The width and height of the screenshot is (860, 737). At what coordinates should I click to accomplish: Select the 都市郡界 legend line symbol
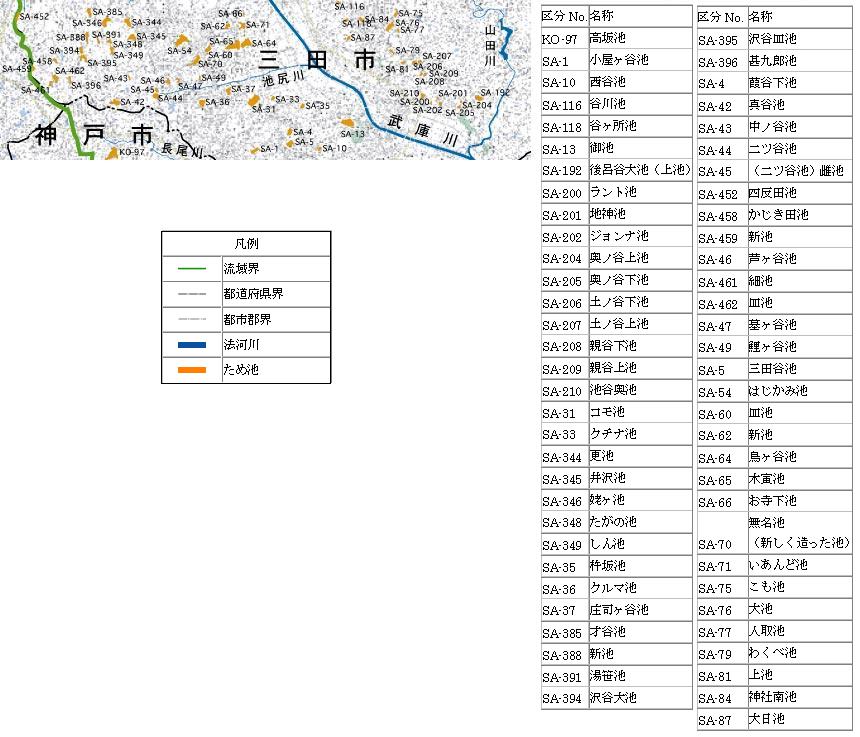pos(191,320)
